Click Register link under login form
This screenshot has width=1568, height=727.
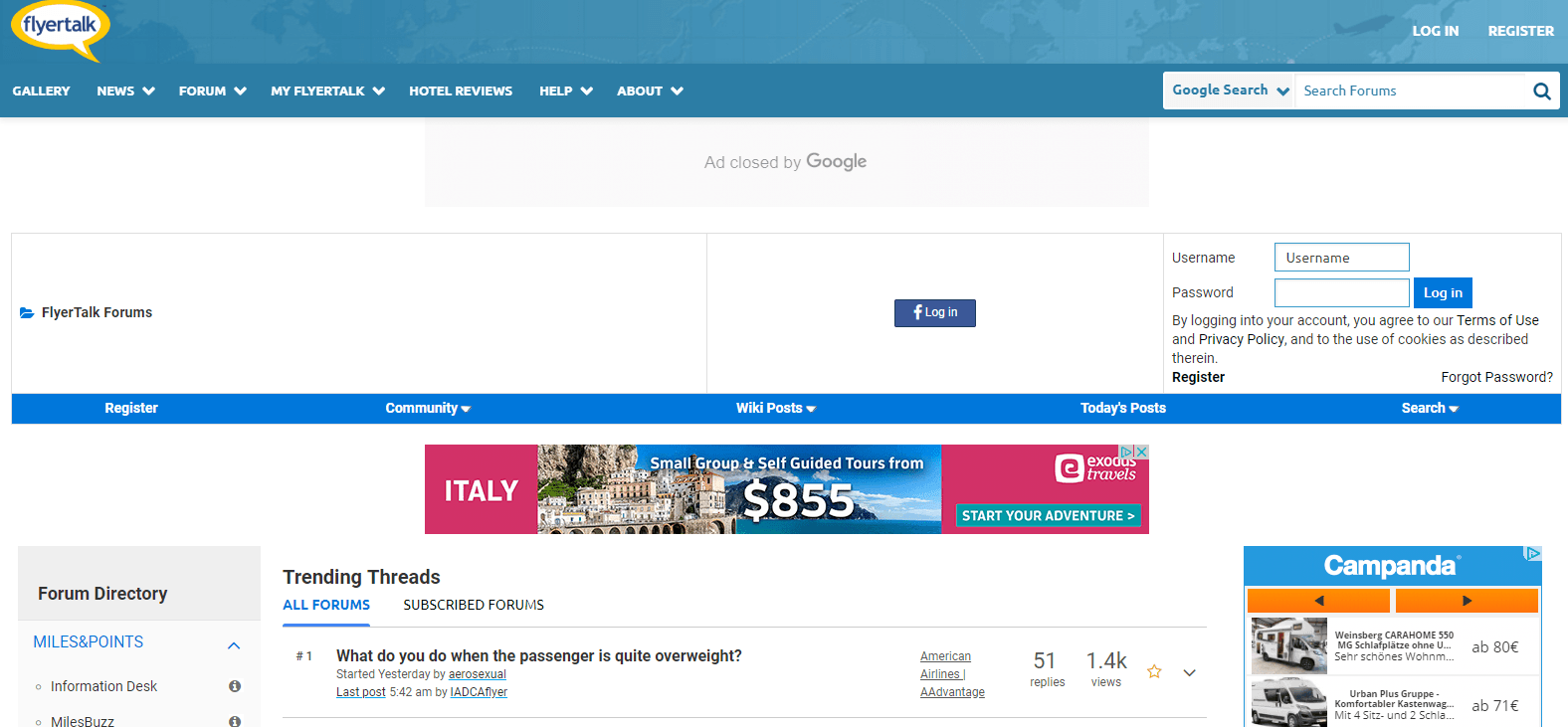pos(1198,377)
